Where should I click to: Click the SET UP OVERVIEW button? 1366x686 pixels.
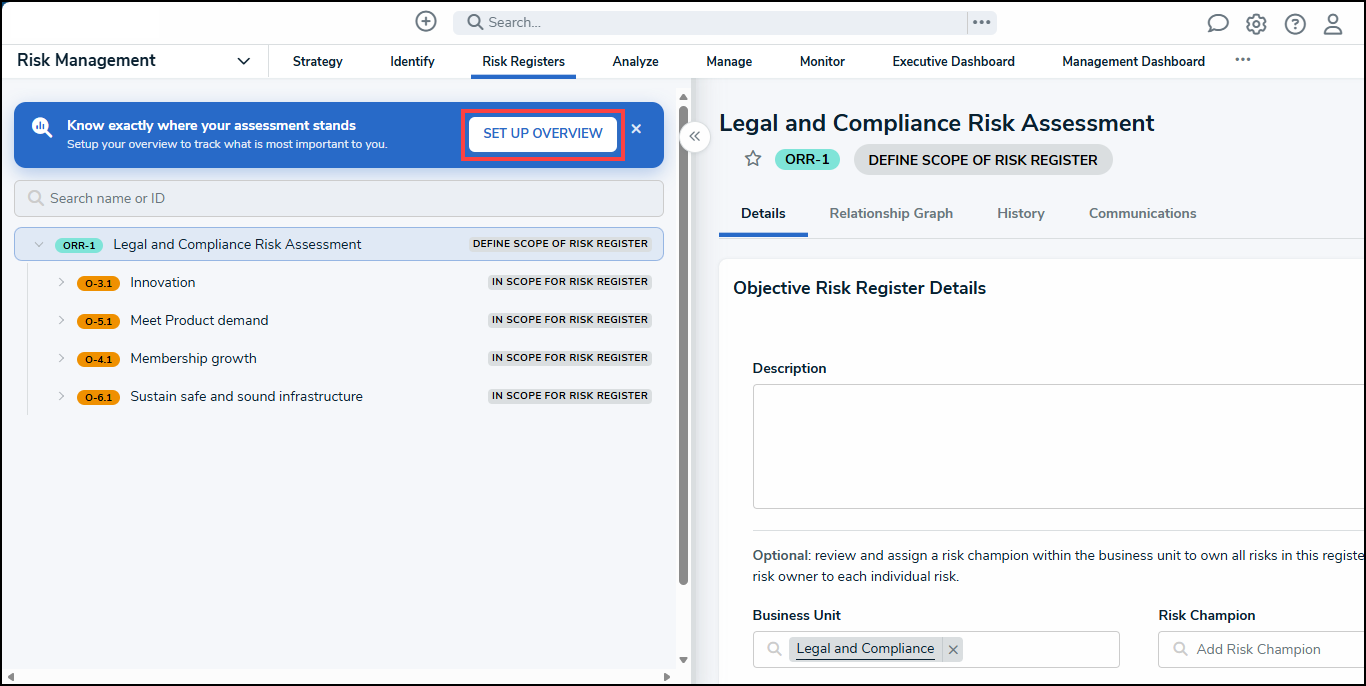[x=543, y=134]
